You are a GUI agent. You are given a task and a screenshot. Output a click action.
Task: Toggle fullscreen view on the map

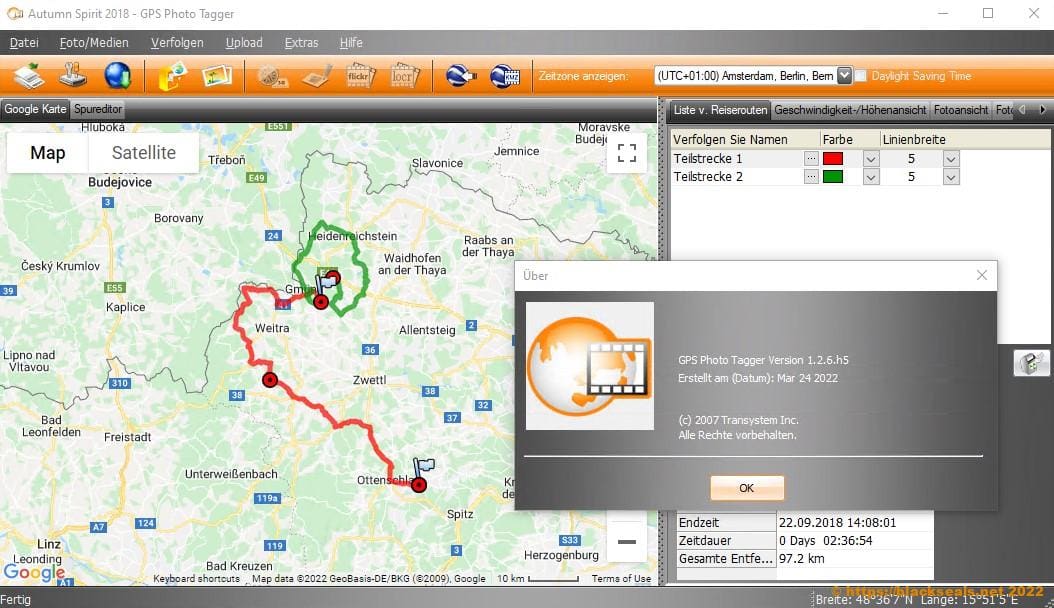click(627, 153)
